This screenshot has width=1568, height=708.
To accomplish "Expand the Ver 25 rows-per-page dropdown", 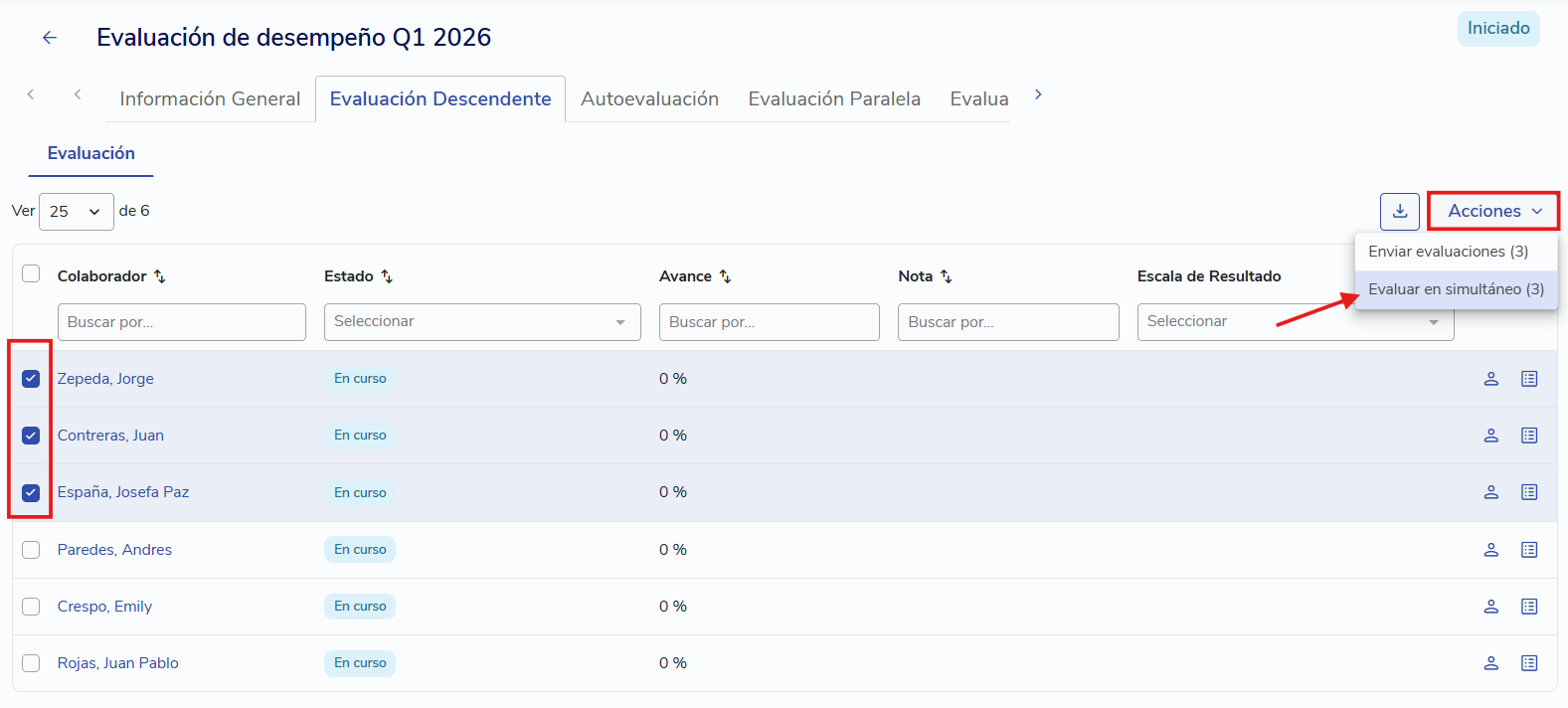I will click(x=77, y=212).
